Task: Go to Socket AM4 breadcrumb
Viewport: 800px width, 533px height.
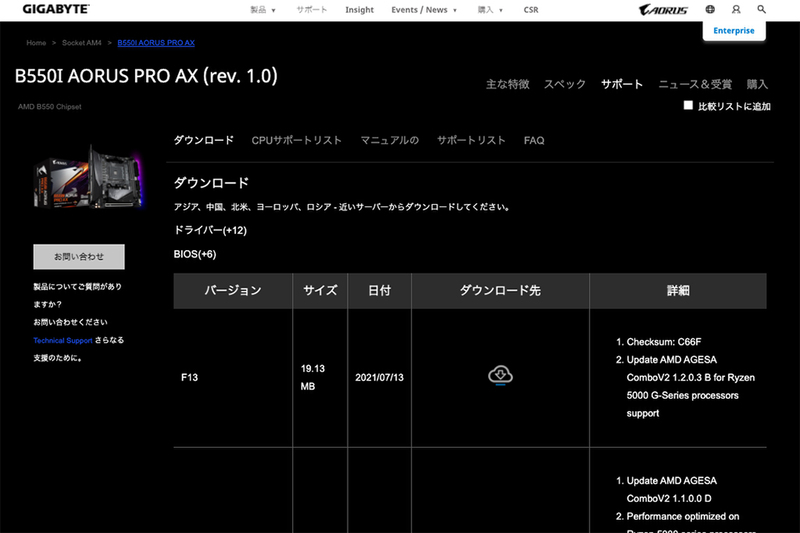Action: (82, 43)
